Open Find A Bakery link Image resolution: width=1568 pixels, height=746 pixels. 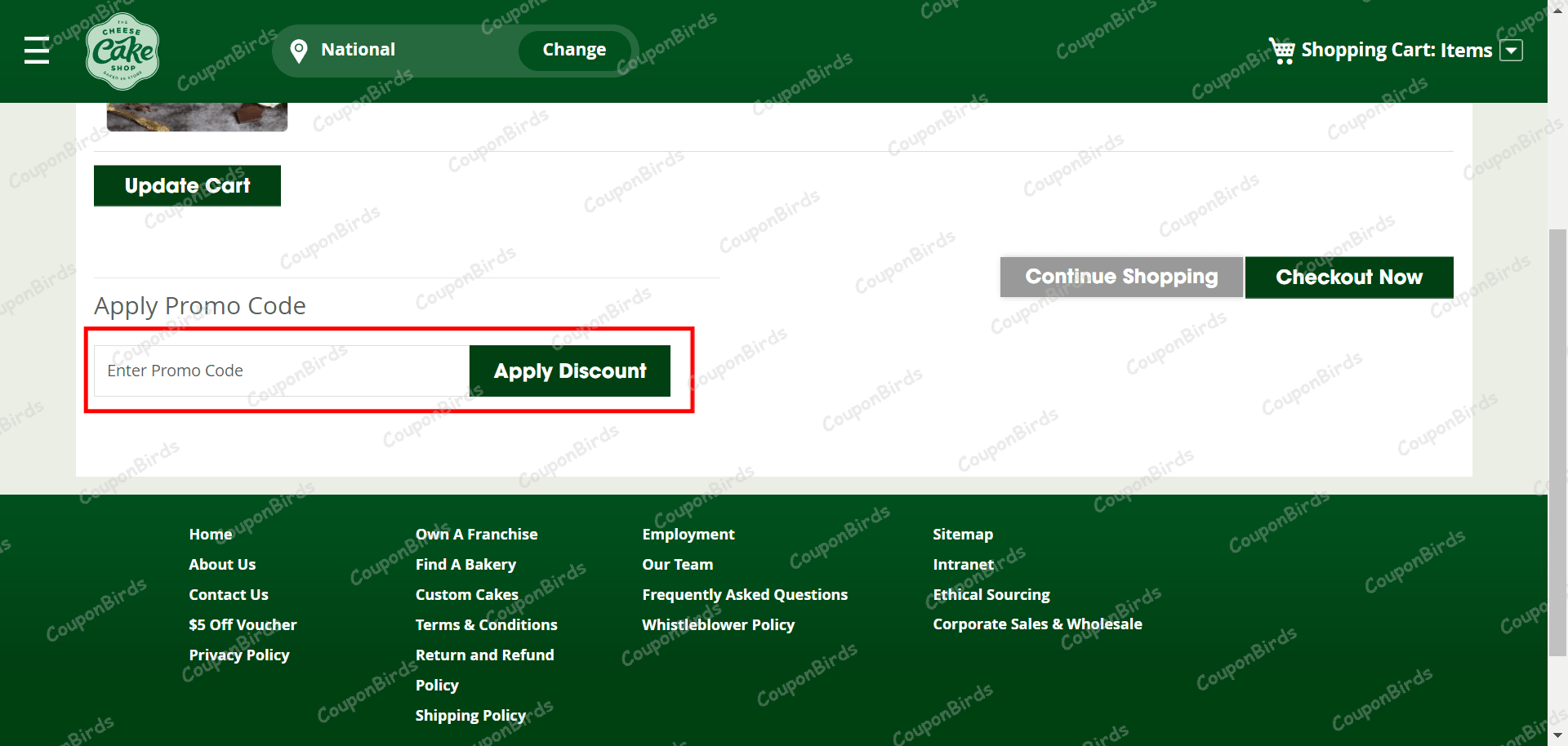tap(465, 565)
